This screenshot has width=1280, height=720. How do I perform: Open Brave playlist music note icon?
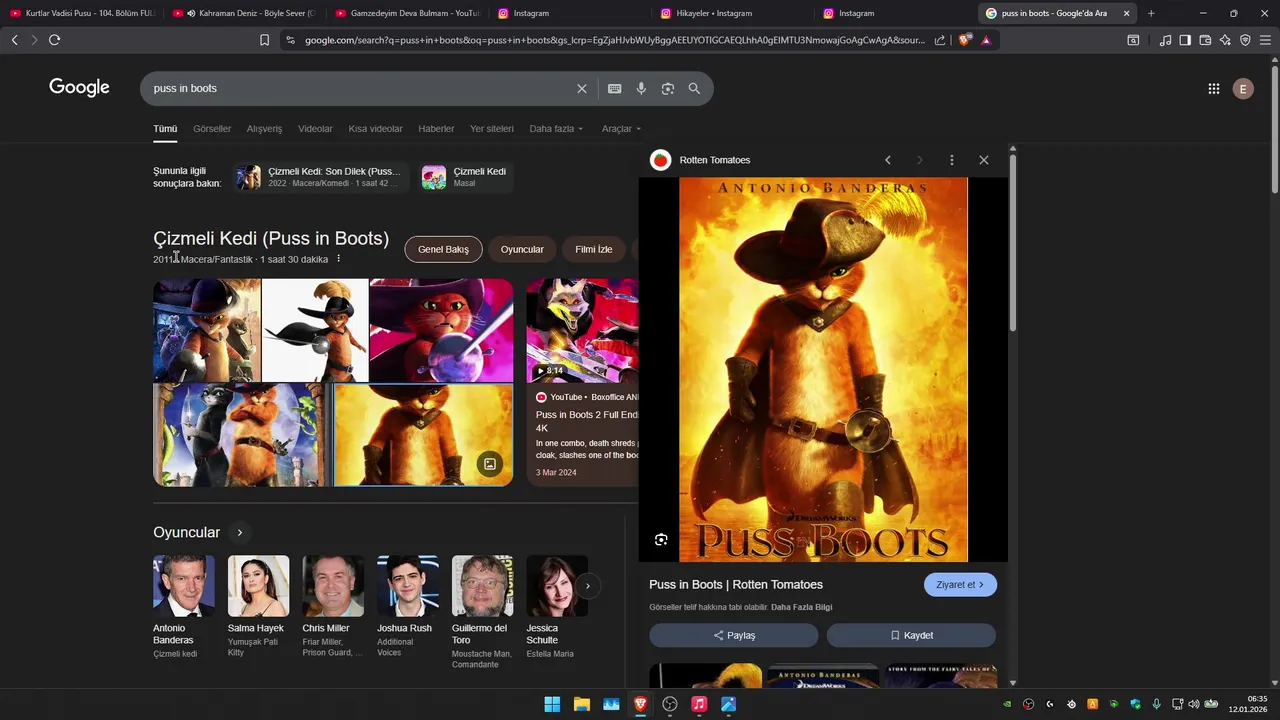[1165, 40]
